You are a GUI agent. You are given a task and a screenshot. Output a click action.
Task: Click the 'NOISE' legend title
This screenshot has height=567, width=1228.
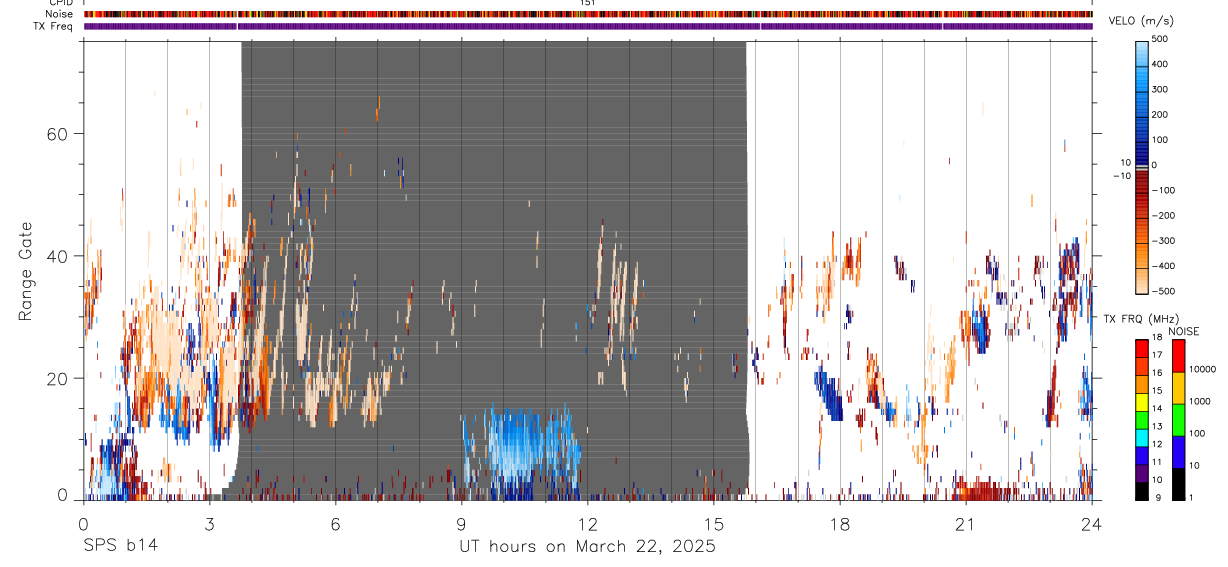tap(1183, 332)
